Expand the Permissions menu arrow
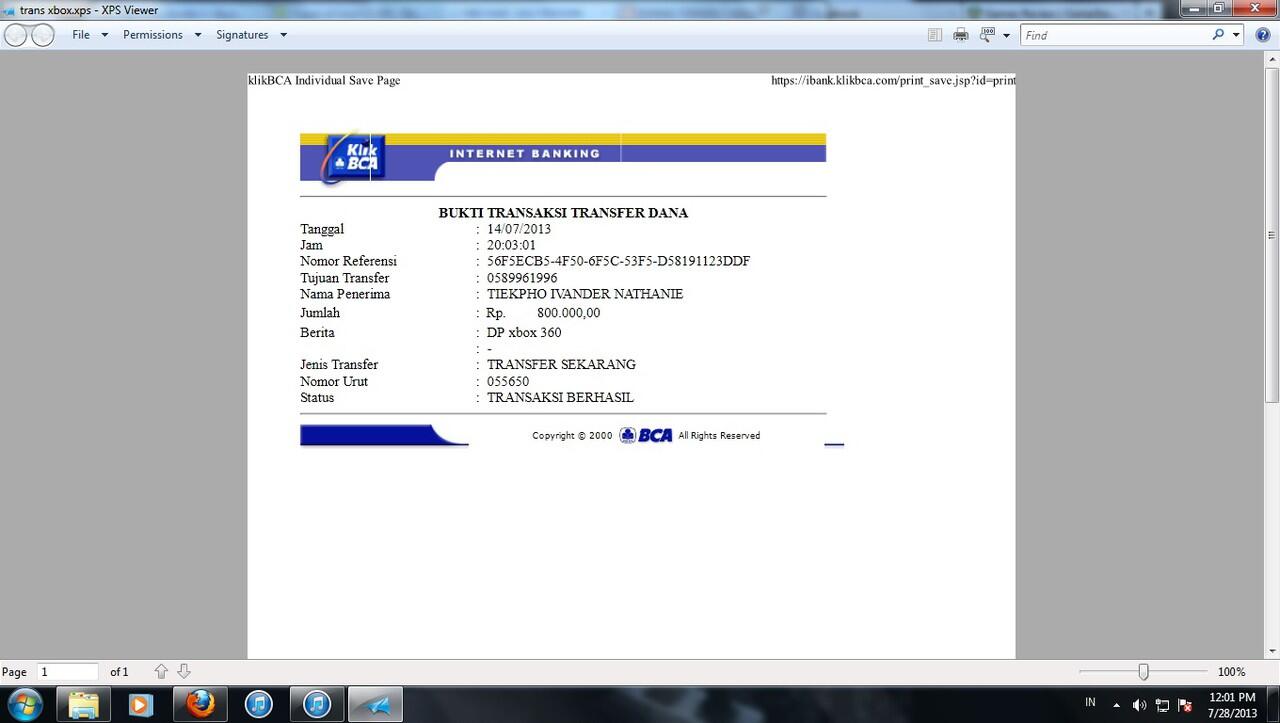The image size is (1280, 723). pyautogui.click(x=197, y=35)
